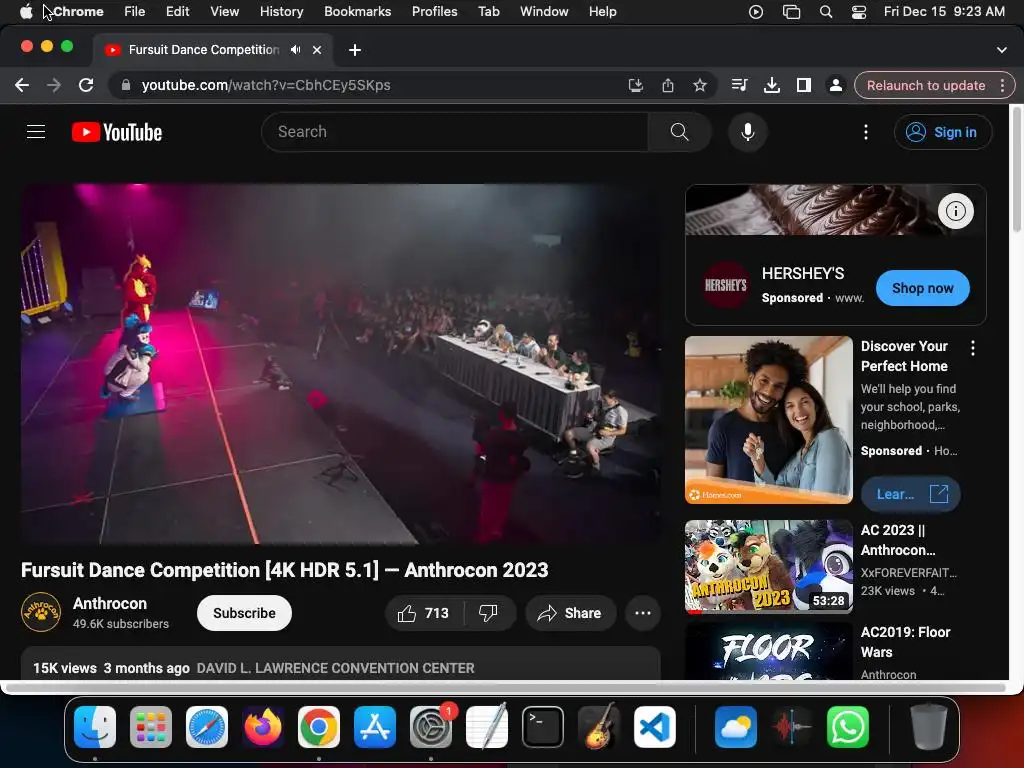Open AC 2023 Anthrocon video thumbnail
This screenshot has width=1024, height=768.
click(769, 567)
